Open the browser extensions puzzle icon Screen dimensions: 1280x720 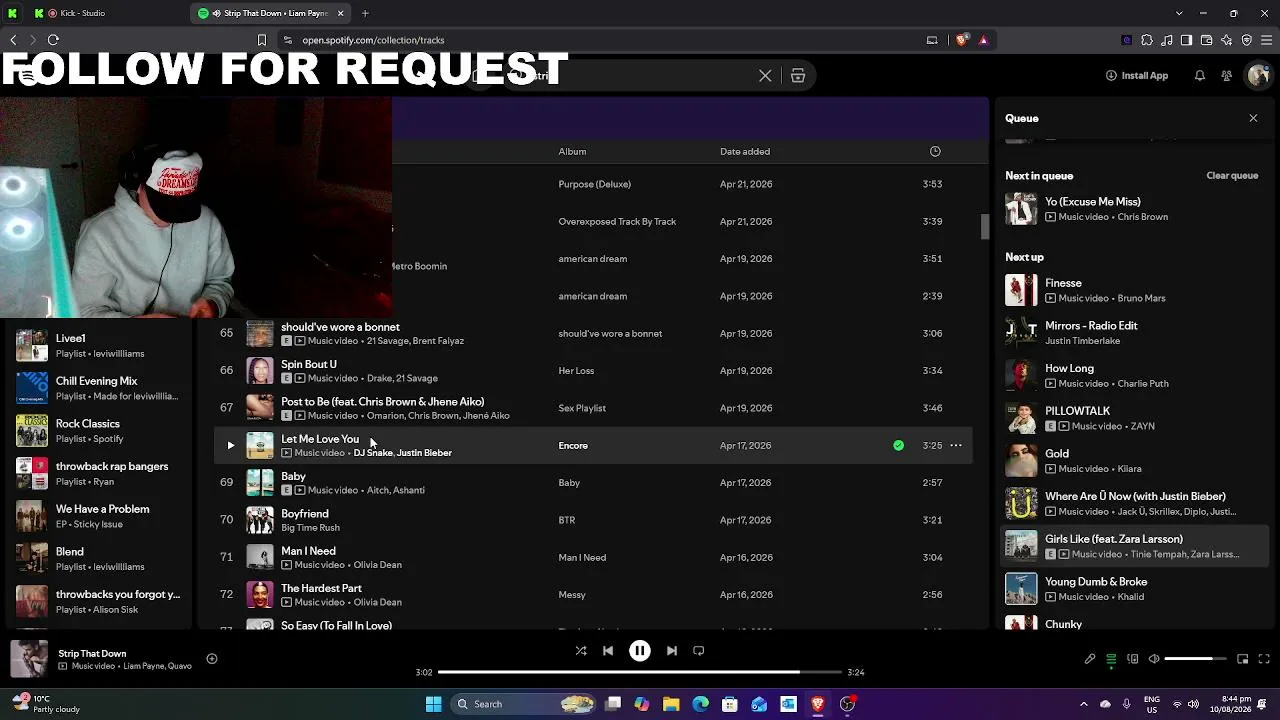point(1147,40)
